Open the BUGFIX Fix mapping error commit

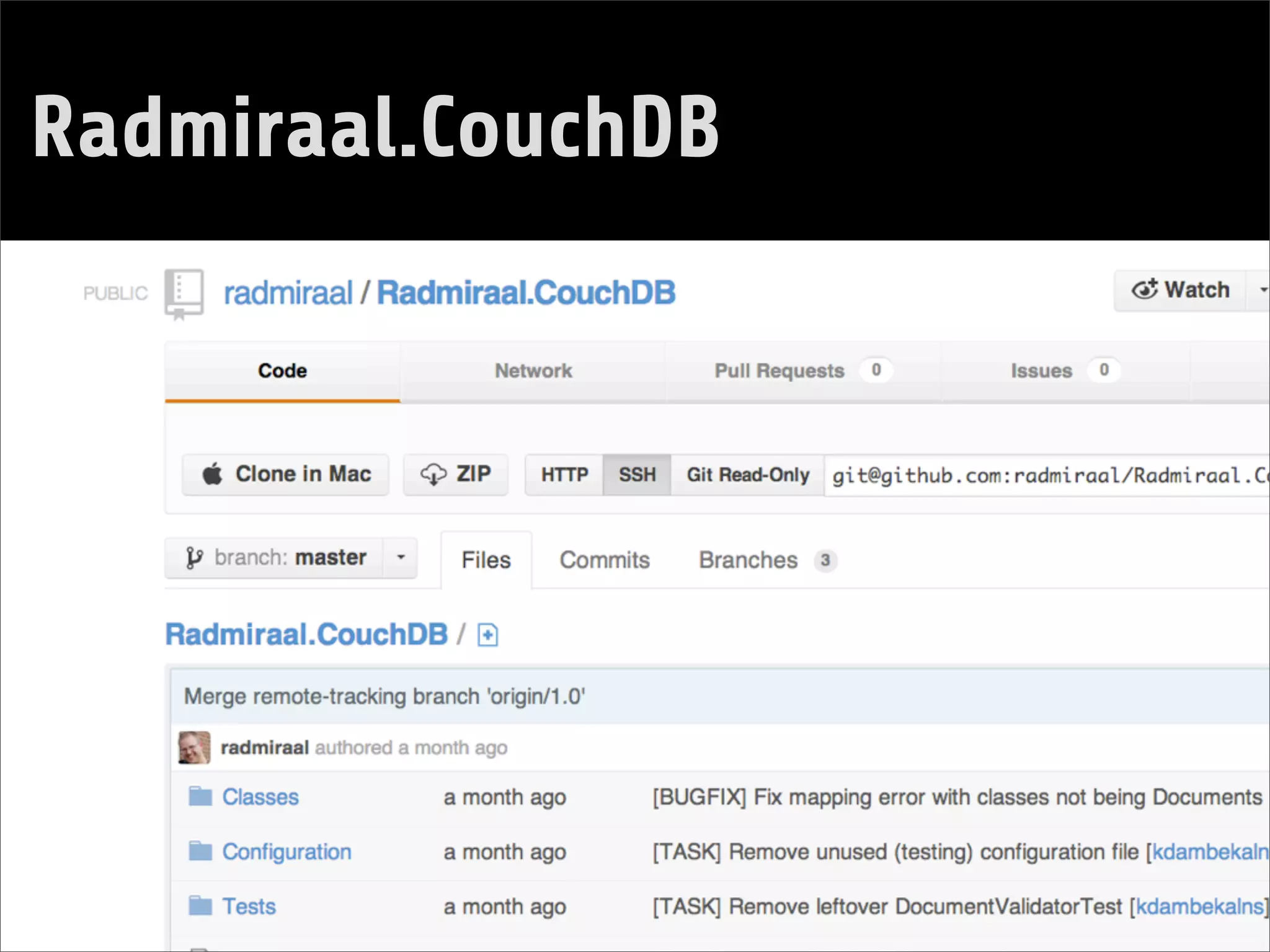point(957,797)
